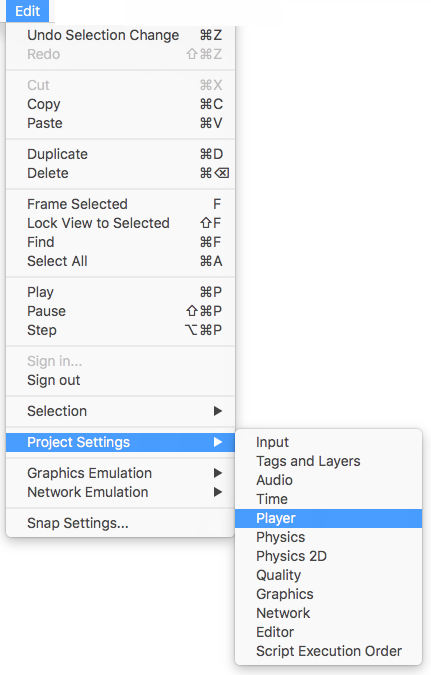431x675 pixels.
Task: Open the Project Settings submenu
Action: [121, 442]
